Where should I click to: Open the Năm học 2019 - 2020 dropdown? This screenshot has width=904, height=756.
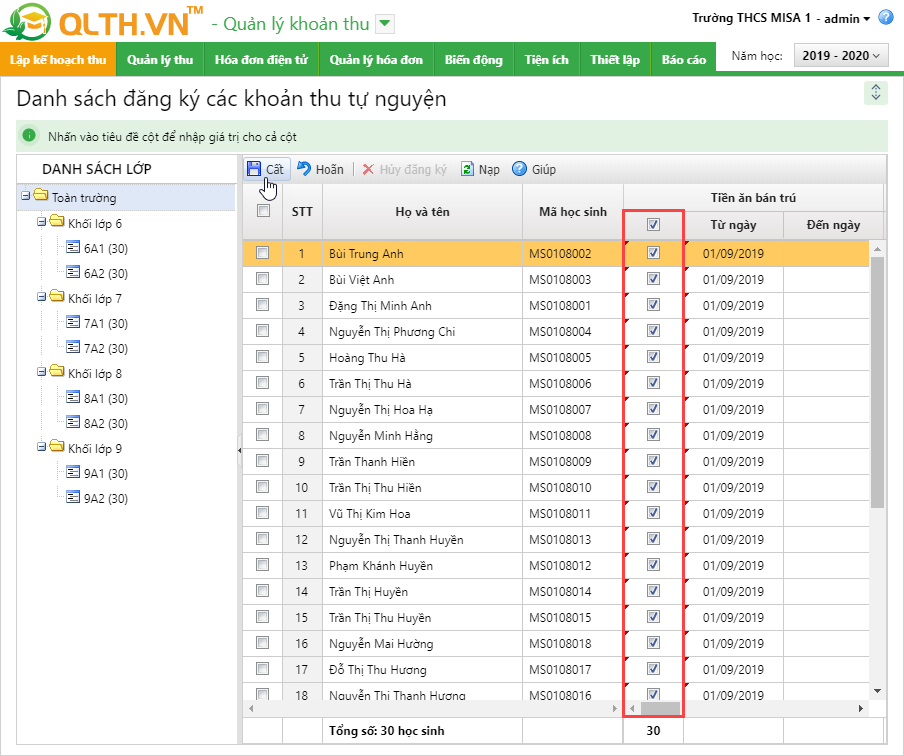(x=841, y=56)
